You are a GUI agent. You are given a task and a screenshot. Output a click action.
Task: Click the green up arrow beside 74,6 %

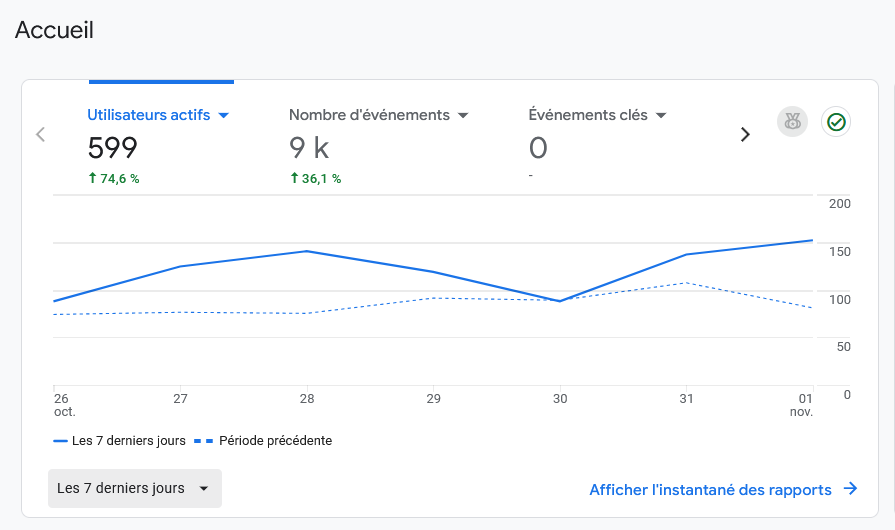click(93, 178)
